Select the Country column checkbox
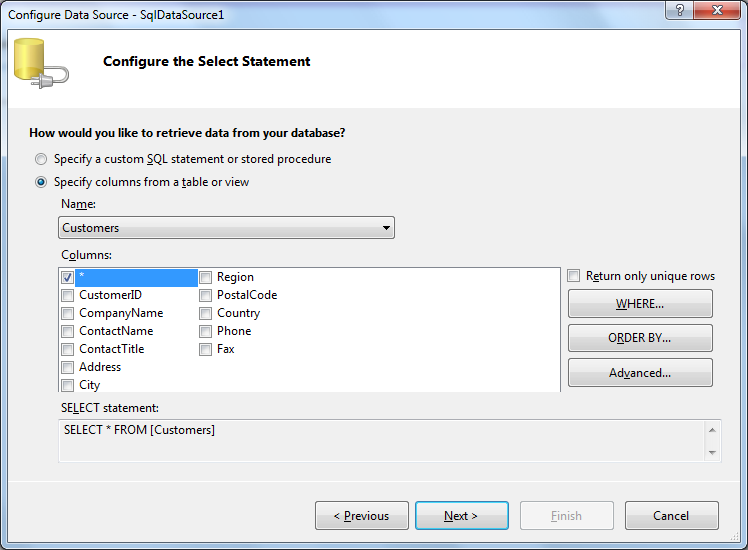The height and width of the screenshot is (550, 748). (206, 313)
